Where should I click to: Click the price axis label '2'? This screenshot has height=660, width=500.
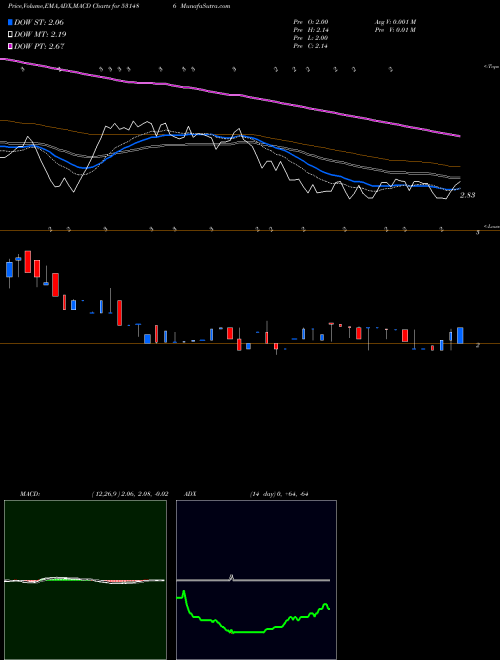(x=478, y=345)
